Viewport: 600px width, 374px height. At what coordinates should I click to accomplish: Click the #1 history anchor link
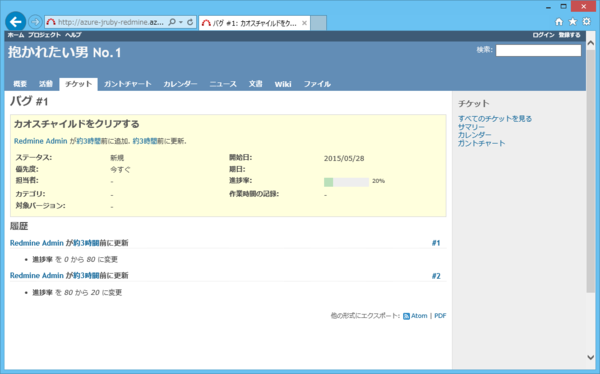pyautogui.click(x=436, y=243)
